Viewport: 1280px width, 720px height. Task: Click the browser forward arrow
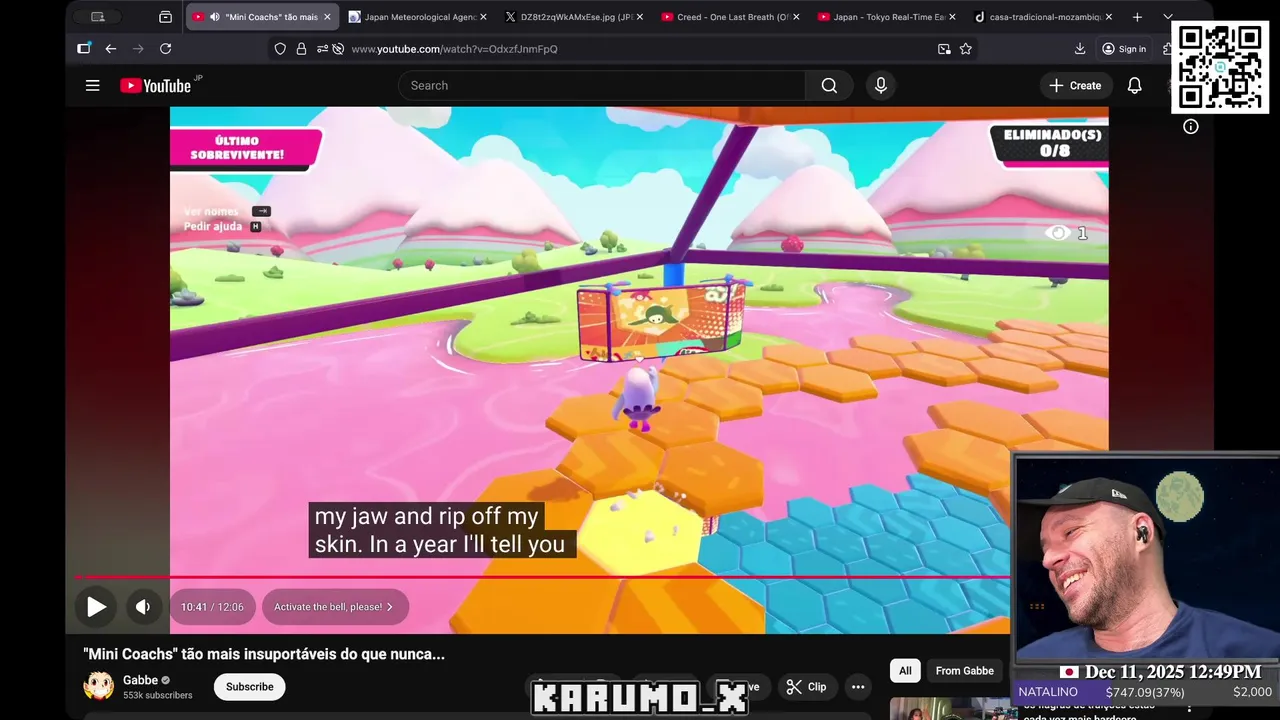[138, 49]
